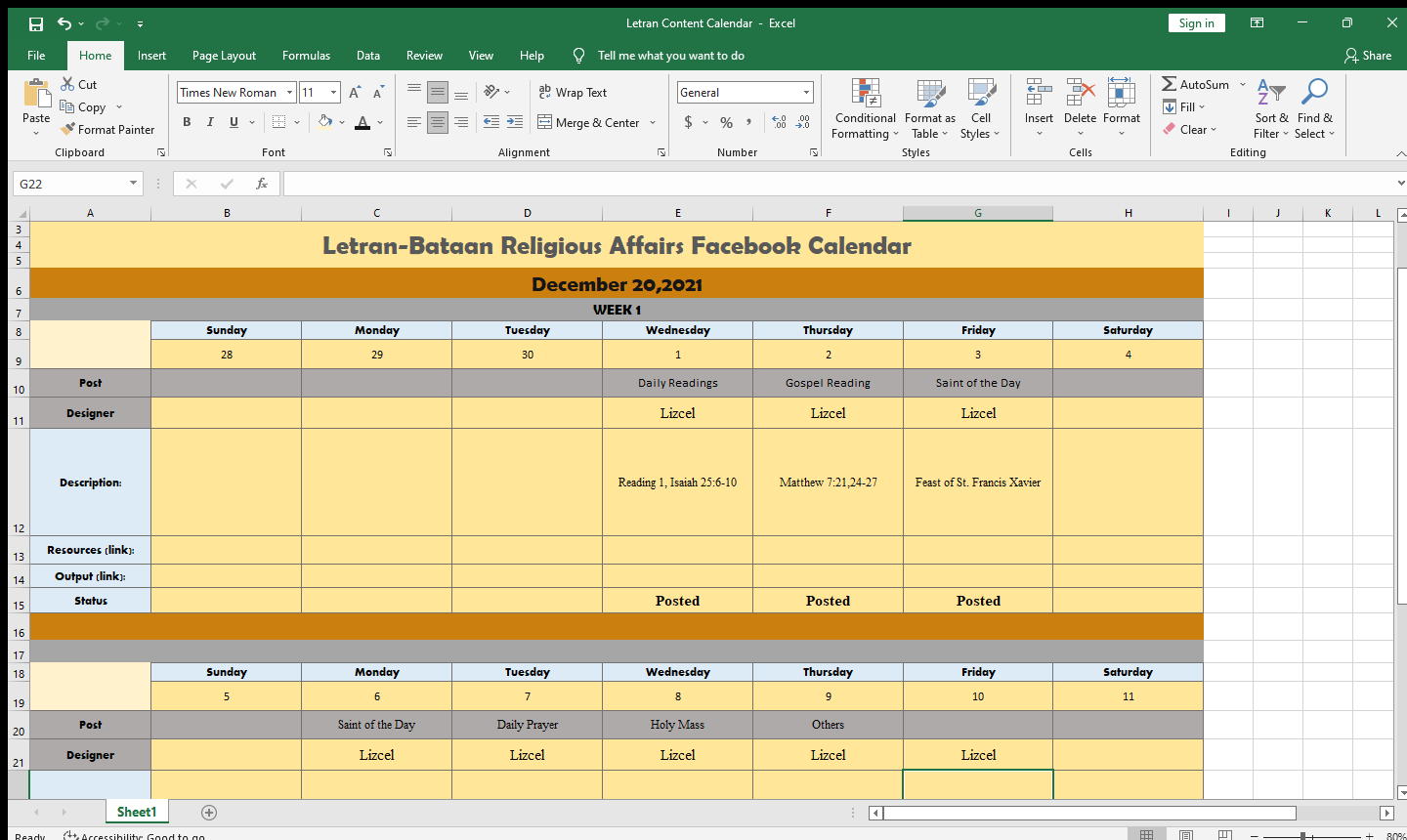
Task: Click the Save icon in title bar
Action: pyautogui.click(x=36, y=23)
